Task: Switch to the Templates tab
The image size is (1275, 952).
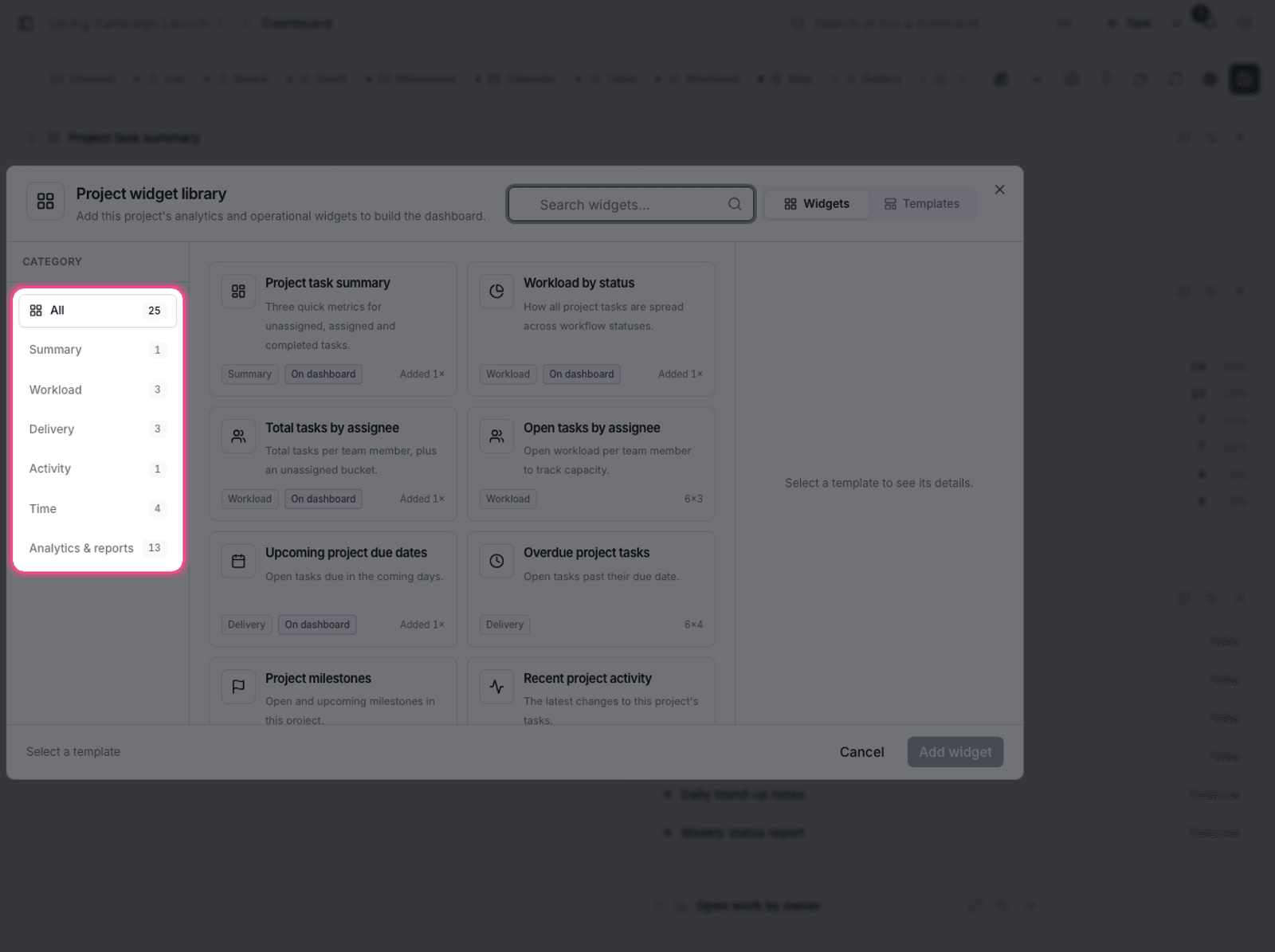Action: coord(922,204)
